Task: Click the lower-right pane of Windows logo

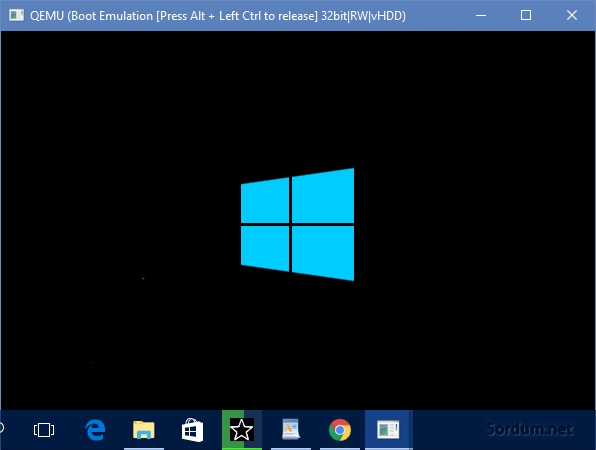Action: pos(323,253)
